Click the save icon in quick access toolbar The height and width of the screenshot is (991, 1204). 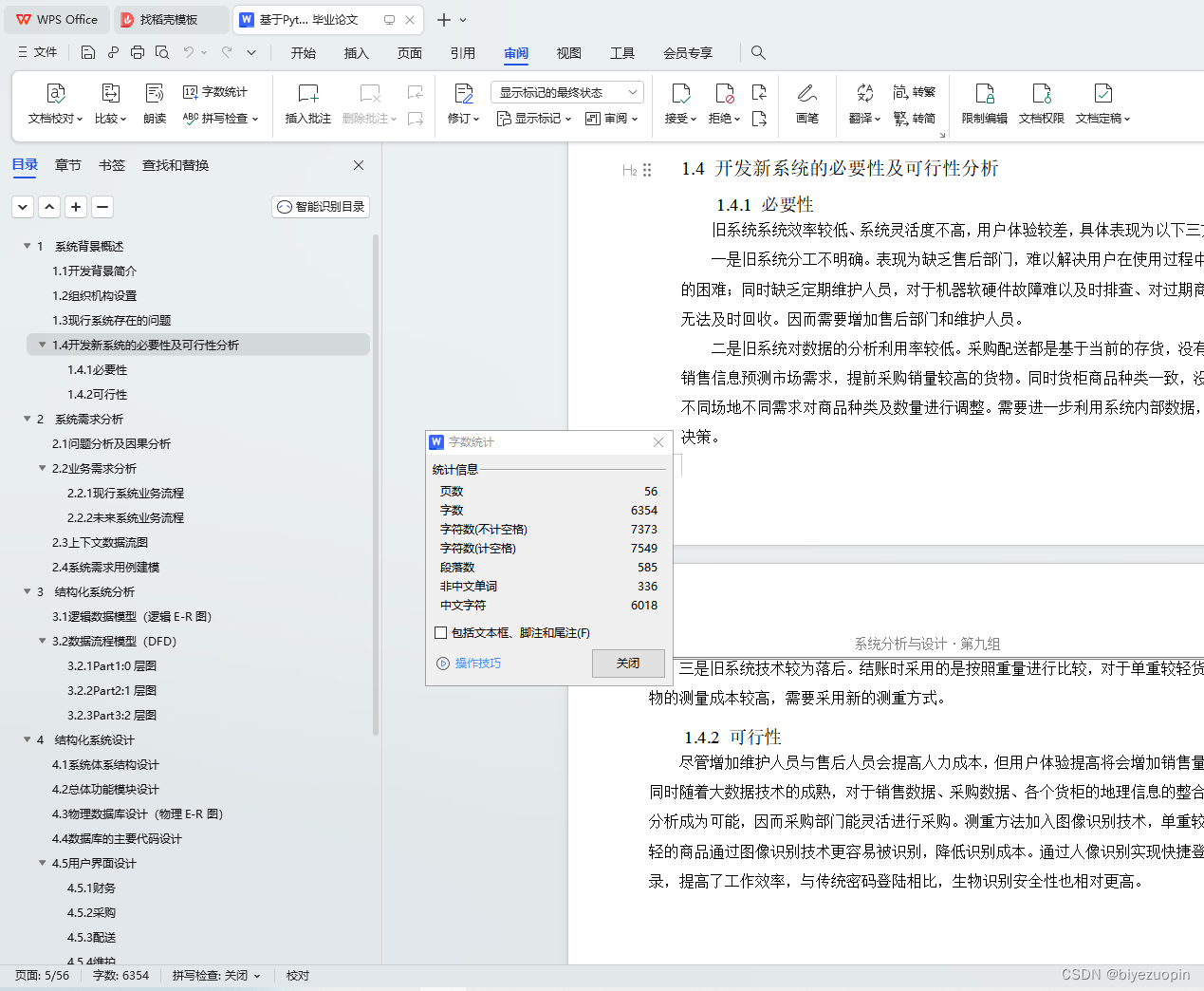88,52
